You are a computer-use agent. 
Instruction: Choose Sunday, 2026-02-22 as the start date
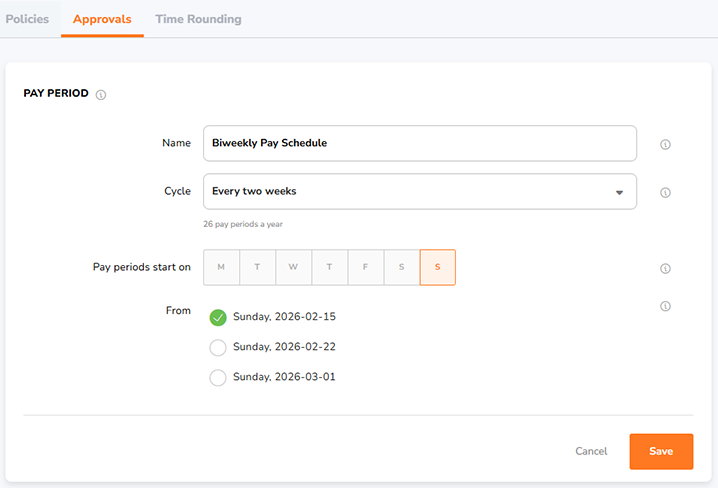click(218, 347)
